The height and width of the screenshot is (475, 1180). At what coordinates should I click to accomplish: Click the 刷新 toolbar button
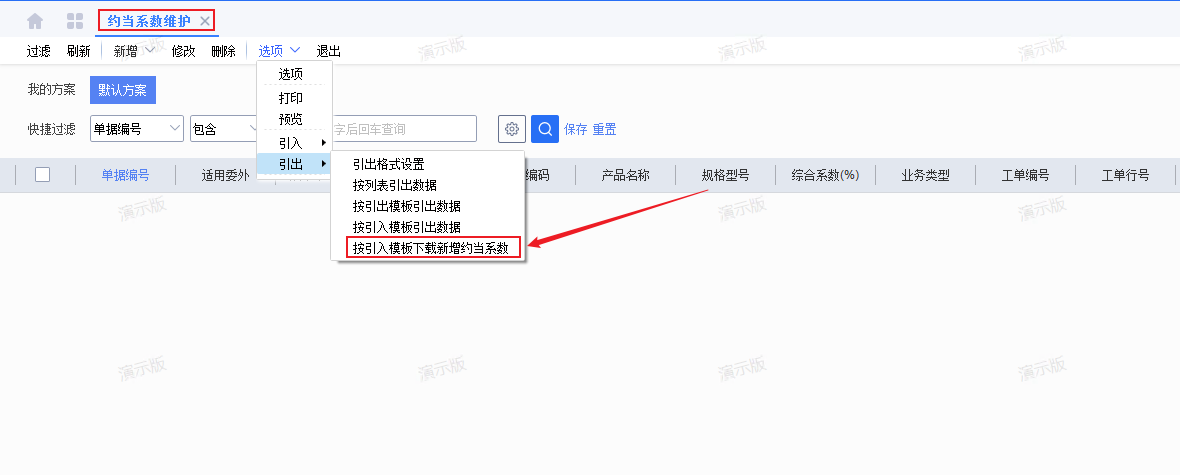point(78,51)
